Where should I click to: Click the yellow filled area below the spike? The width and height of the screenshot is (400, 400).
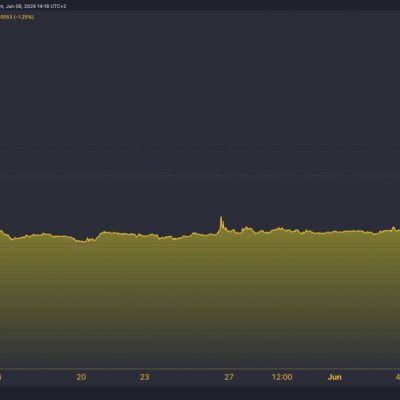coord(221,283)
